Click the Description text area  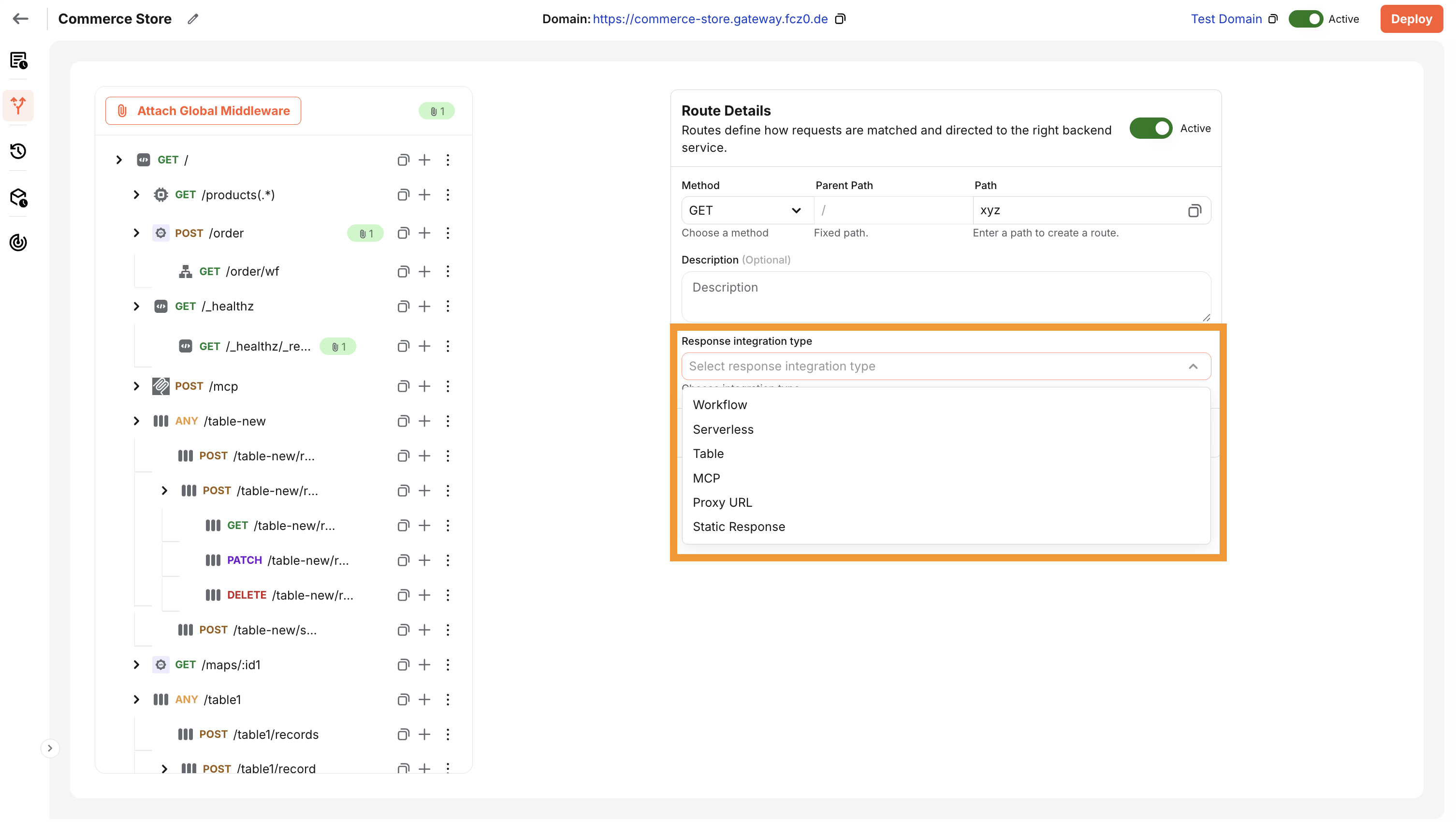click(946, 297)
